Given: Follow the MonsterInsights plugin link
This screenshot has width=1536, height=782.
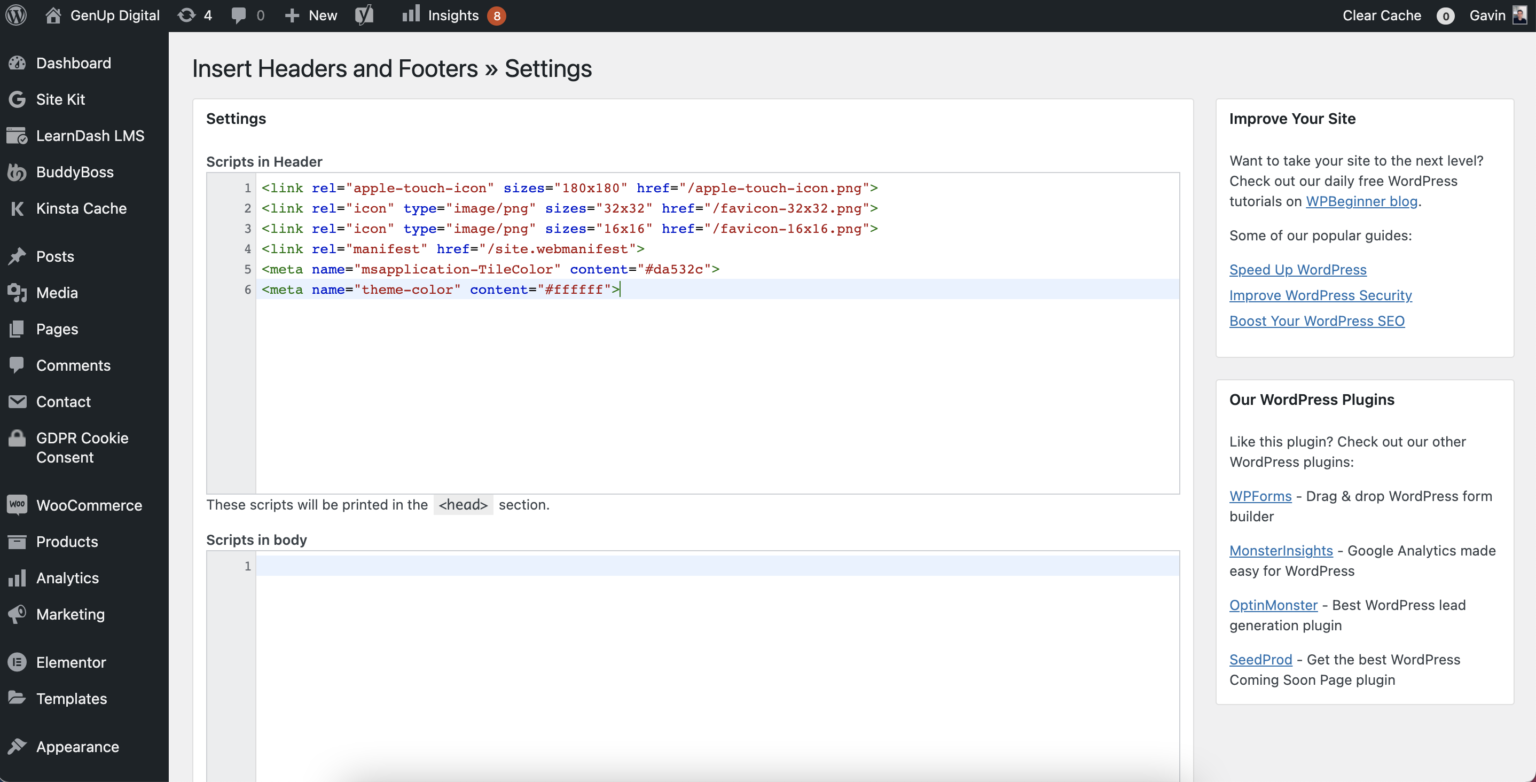Looking at the screenshot, I should point(1280,551).
